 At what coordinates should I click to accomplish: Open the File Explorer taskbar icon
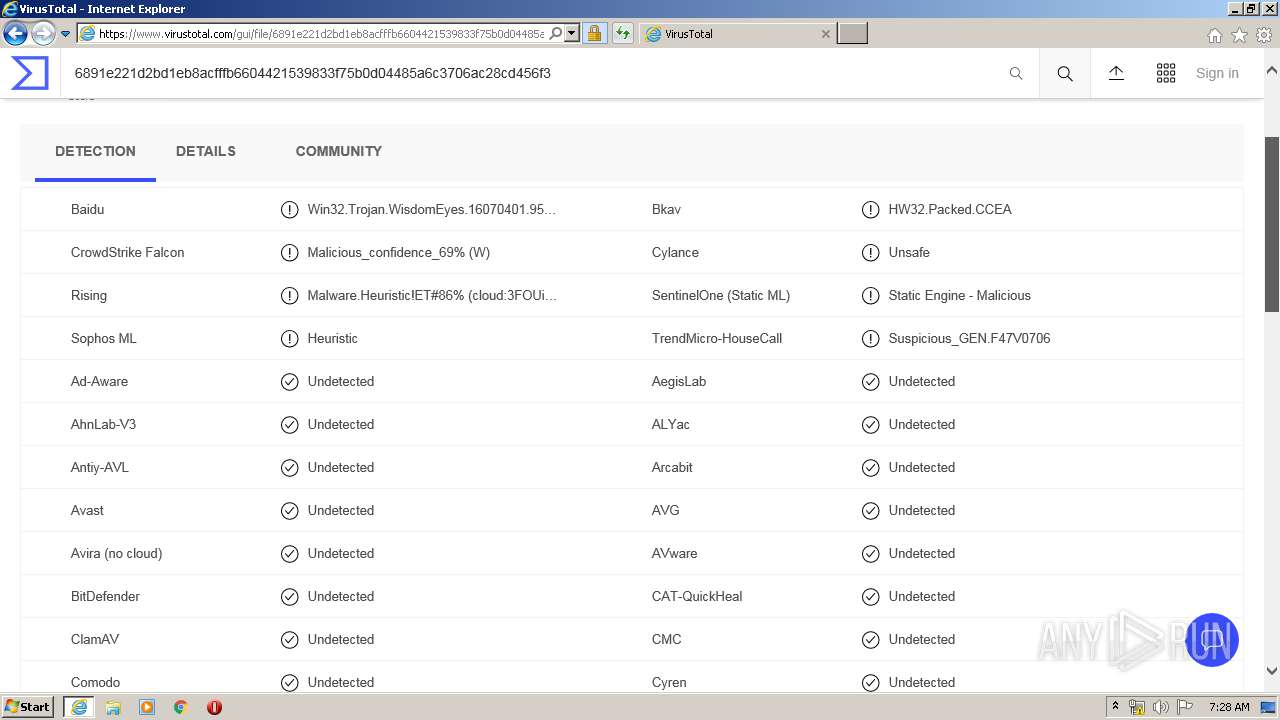click(113, 707)
